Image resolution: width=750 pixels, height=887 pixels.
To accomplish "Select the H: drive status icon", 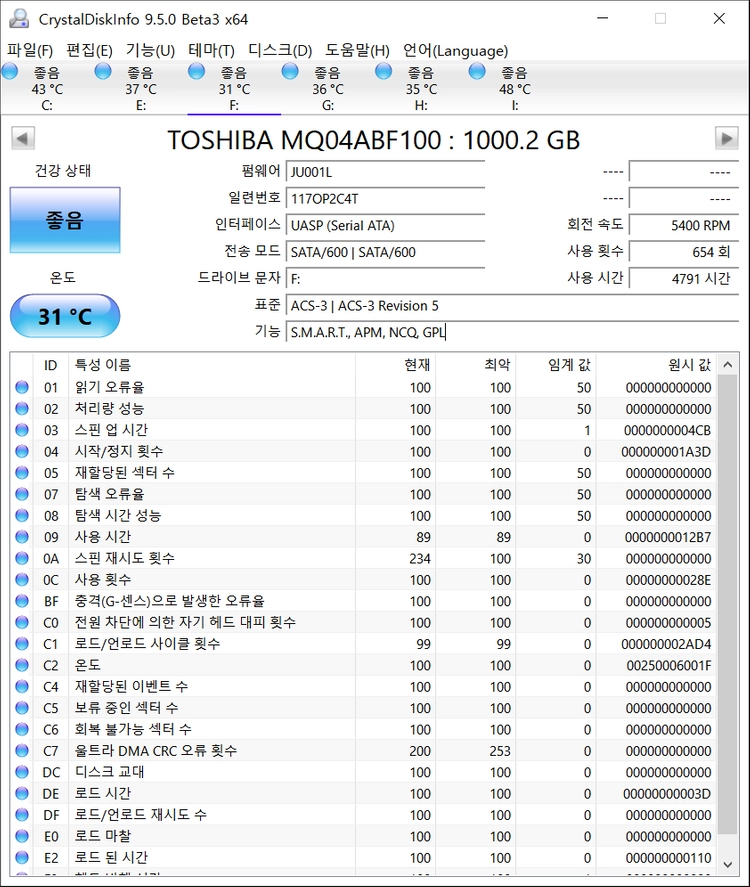I will (x=383, y=71).
